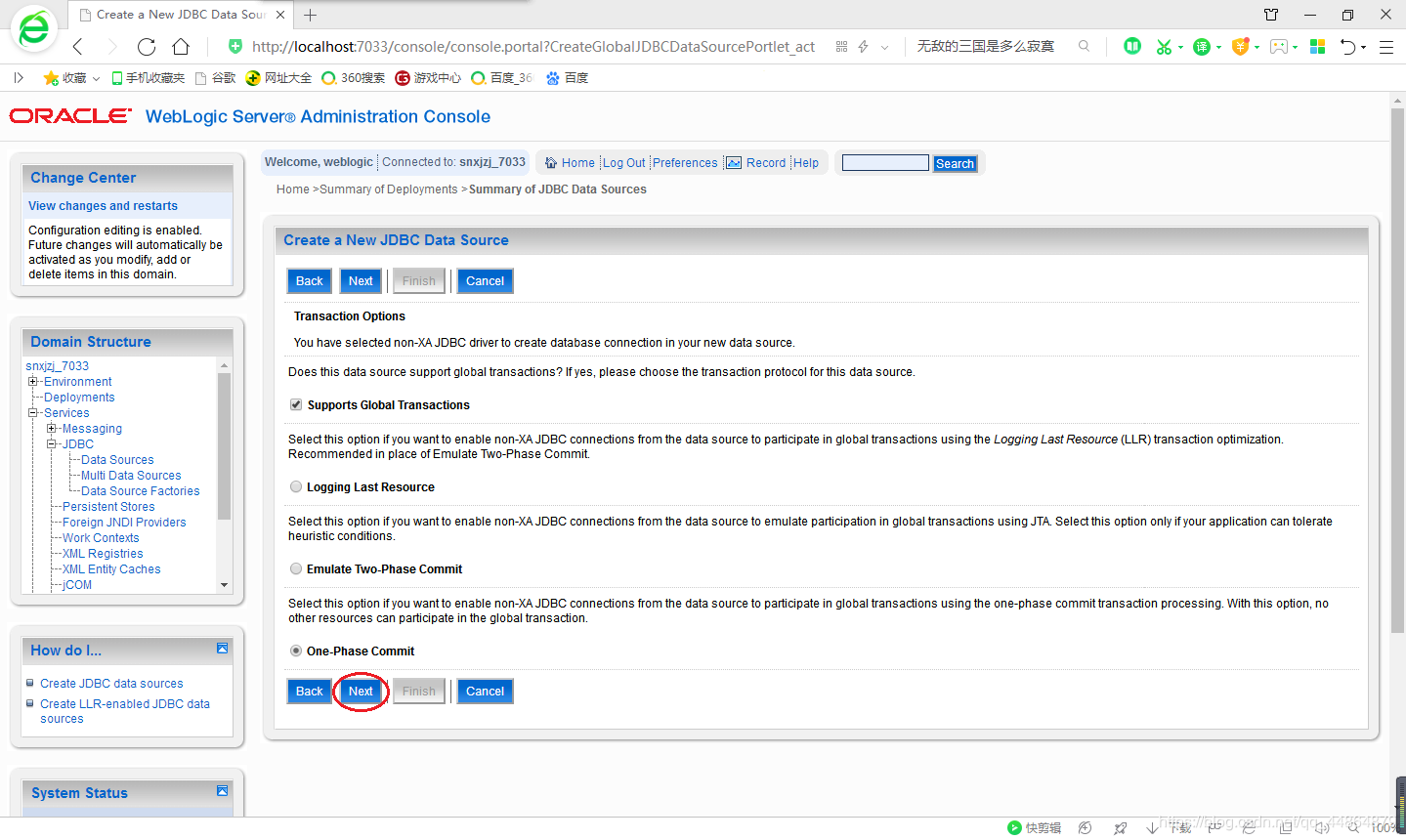This screenshot has width=1406, height=840.
Task: Click the search magnifier icon in toolbar
Action: pyautogui.click(x=1084, y=46)
